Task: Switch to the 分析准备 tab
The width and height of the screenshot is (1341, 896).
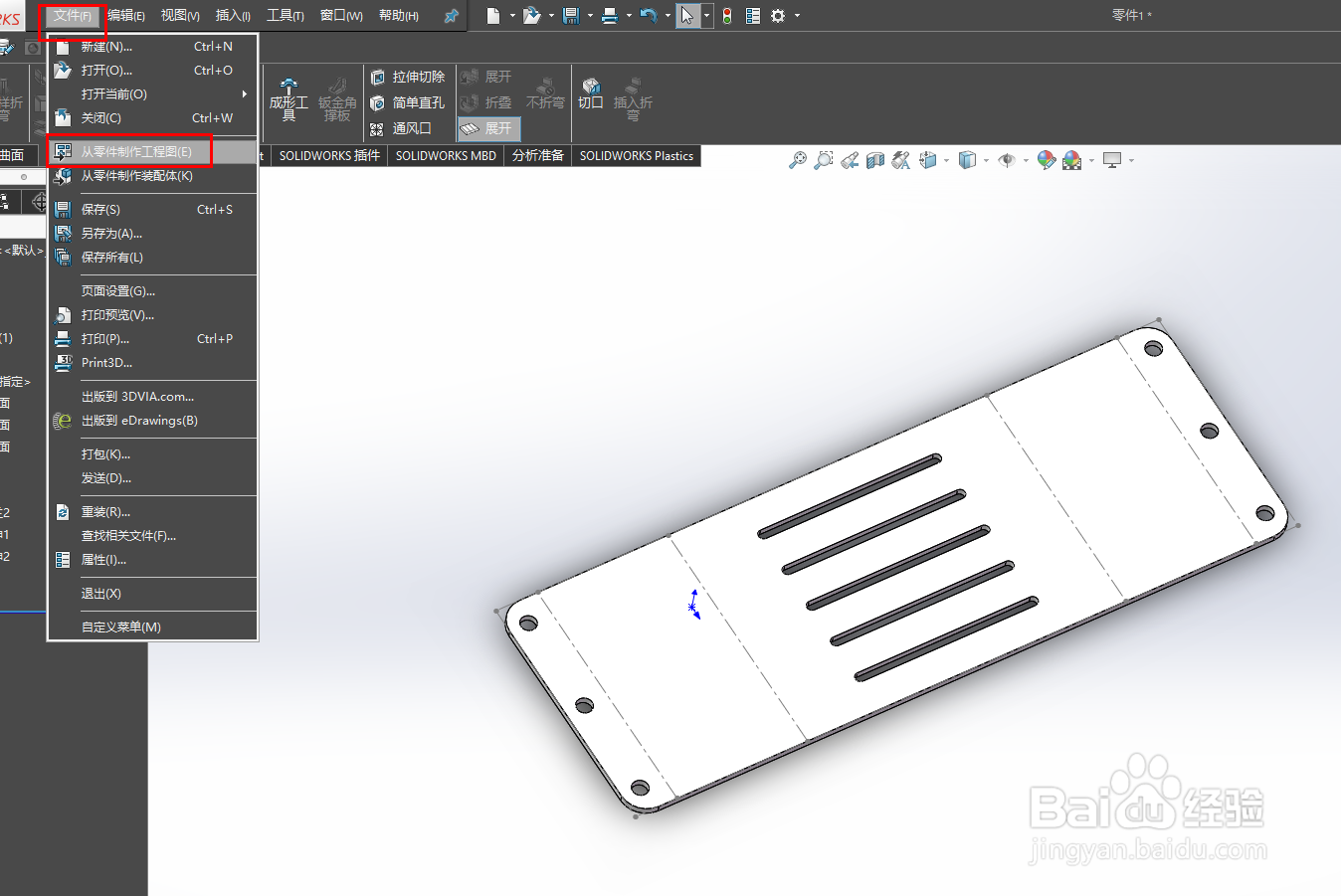Action: (x=538, y=155)
